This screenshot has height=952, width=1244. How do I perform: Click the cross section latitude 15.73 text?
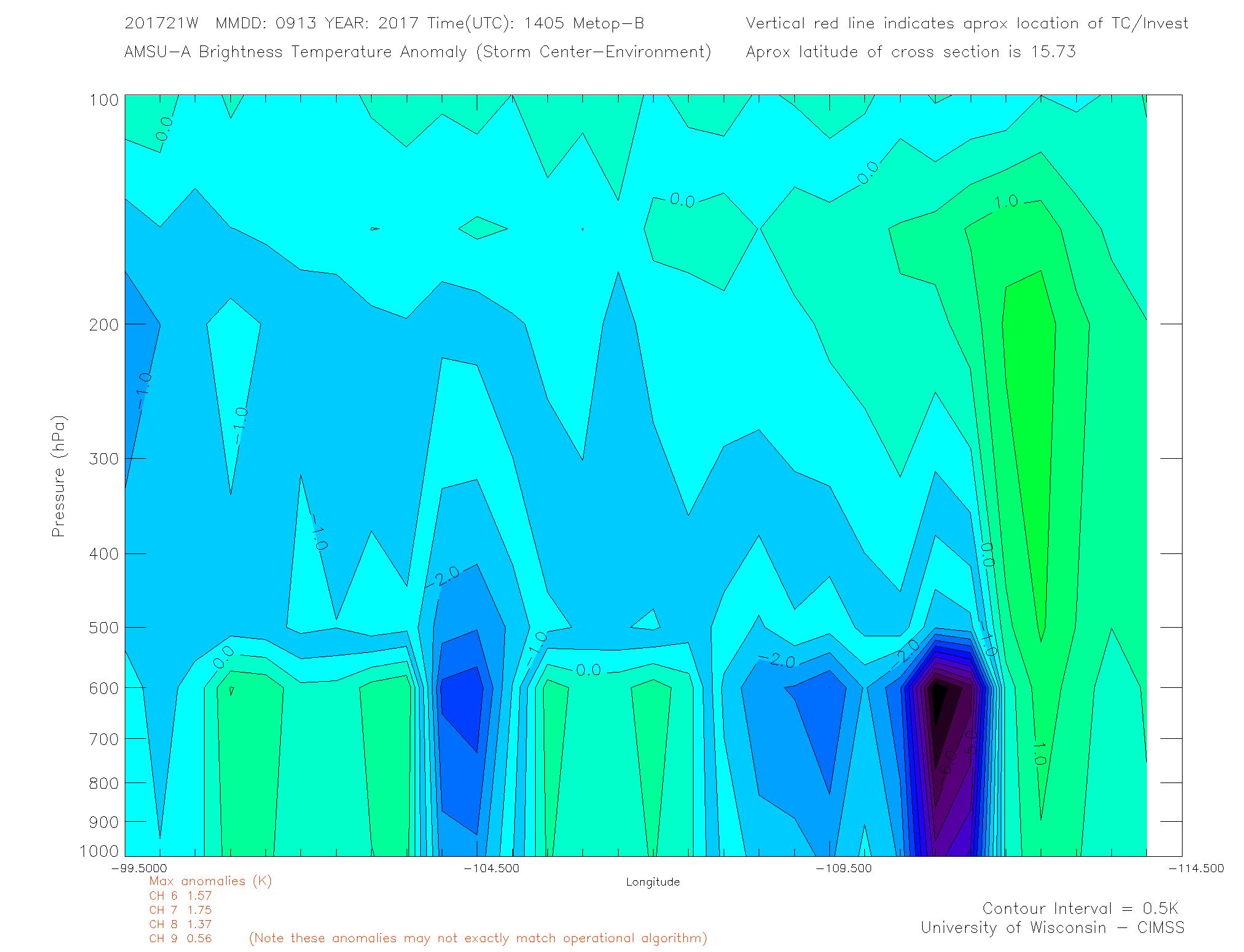pyautogui.click(x=910, y=52)
